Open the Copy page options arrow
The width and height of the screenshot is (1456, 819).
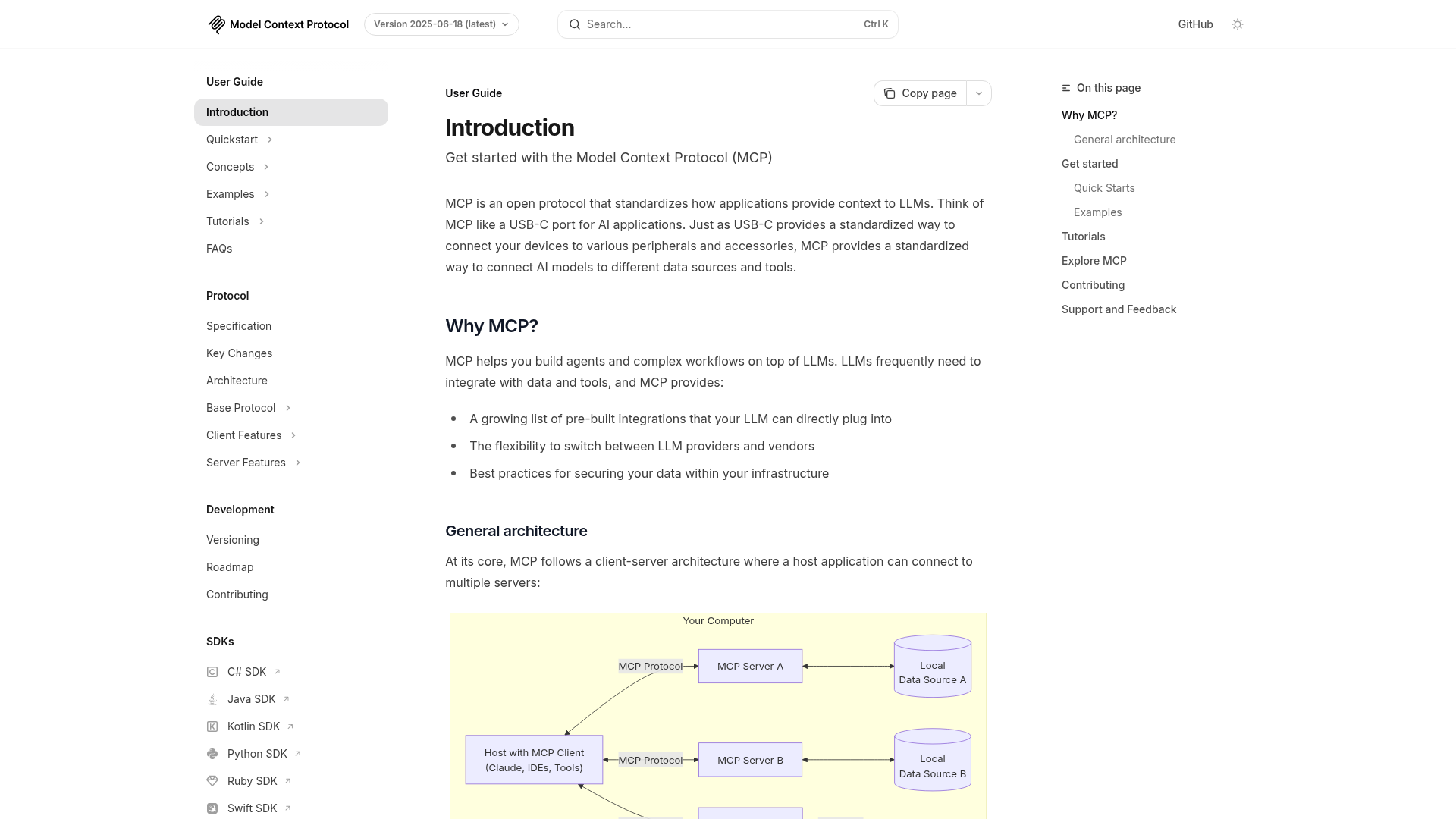coord(979,93)
